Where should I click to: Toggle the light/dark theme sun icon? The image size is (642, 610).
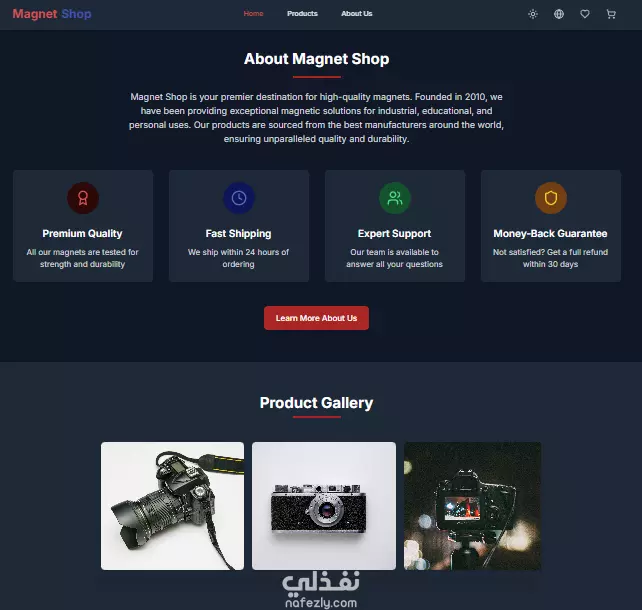tap(533, 14)
